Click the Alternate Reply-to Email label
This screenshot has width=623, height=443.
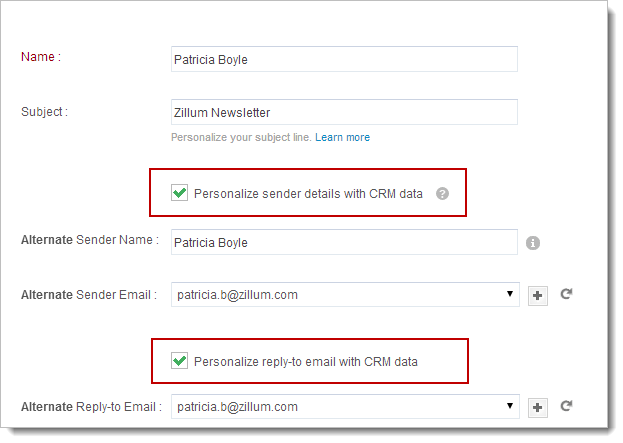pos(91,407)
